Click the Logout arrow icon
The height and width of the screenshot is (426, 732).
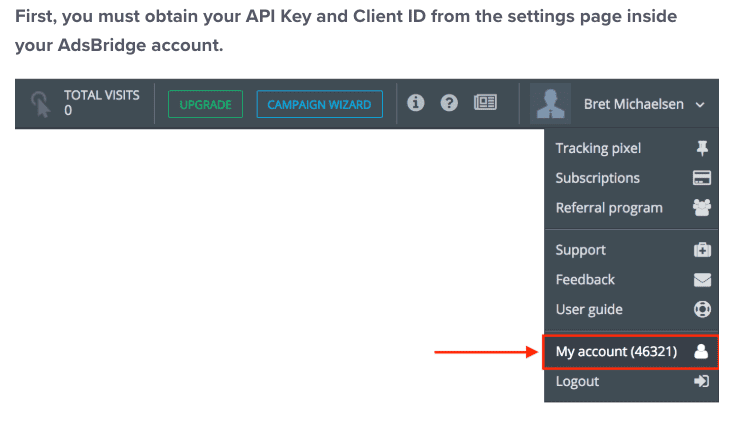(x=702, y=381)
